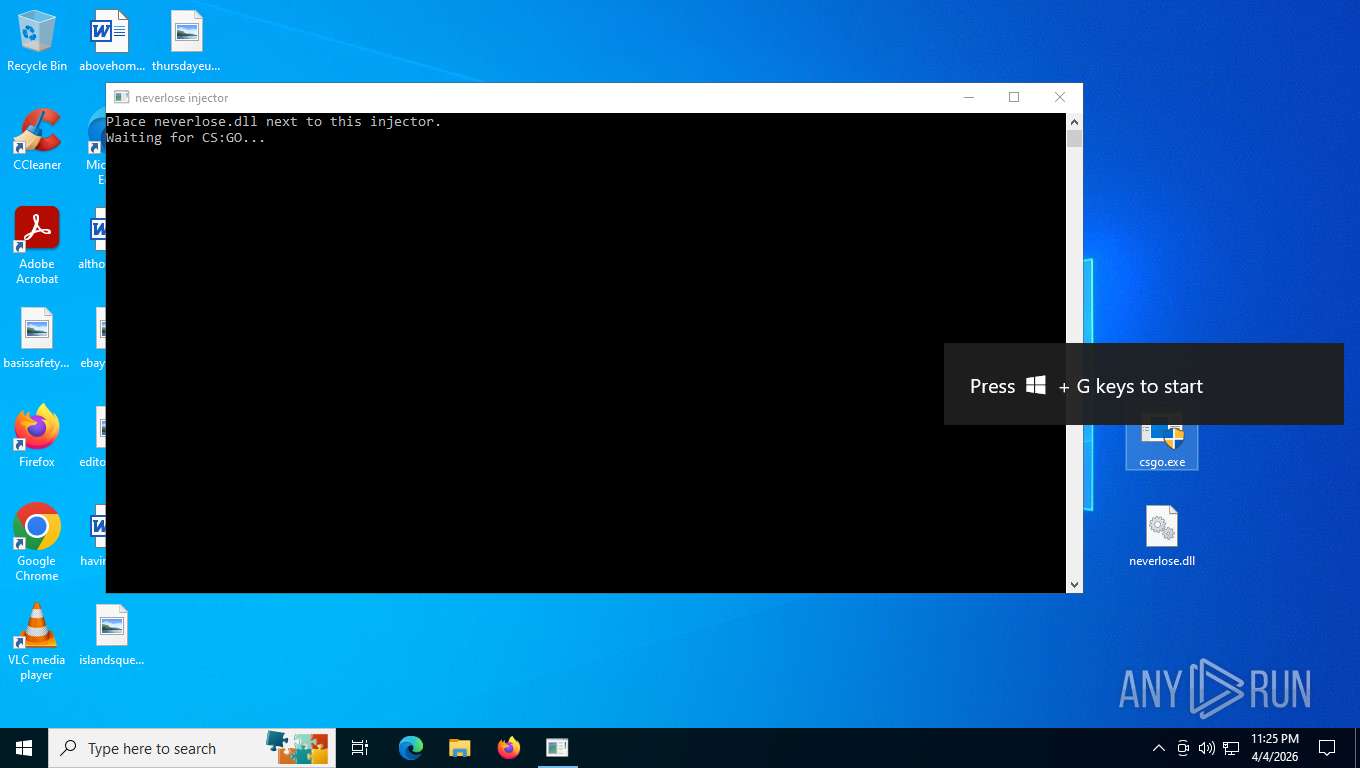
Task: Open Firefox from the taskbar
Action: (509, 748)
